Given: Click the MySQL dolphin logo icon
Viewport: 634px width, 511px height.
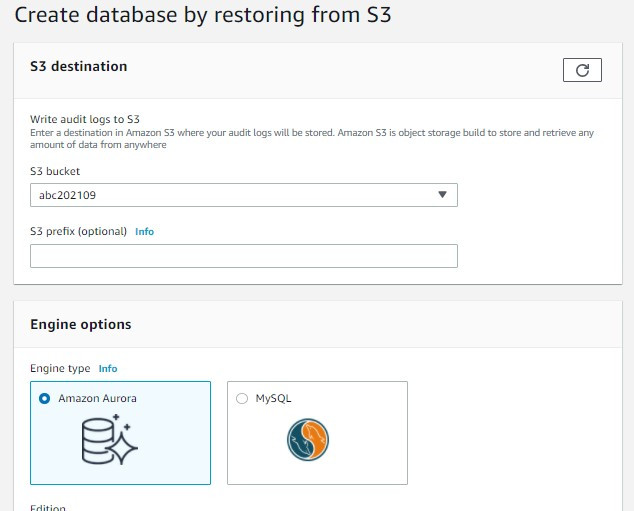Looking at the screenshot, I should click(x=307, y=440).
